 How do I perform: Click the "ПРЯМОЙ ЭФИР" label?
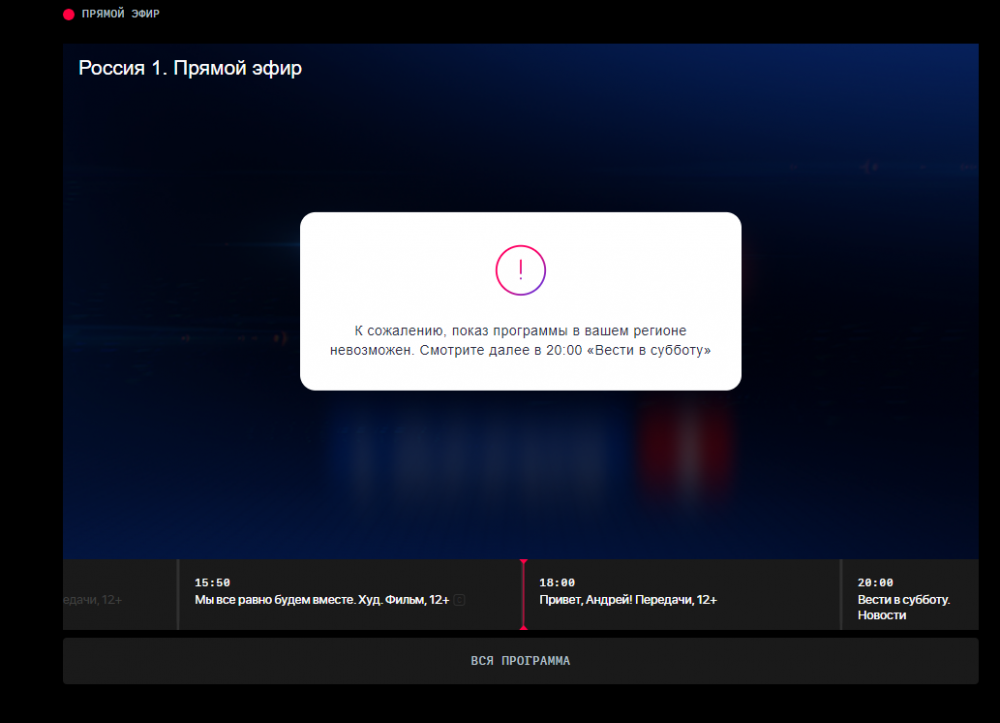click(121, 14)
